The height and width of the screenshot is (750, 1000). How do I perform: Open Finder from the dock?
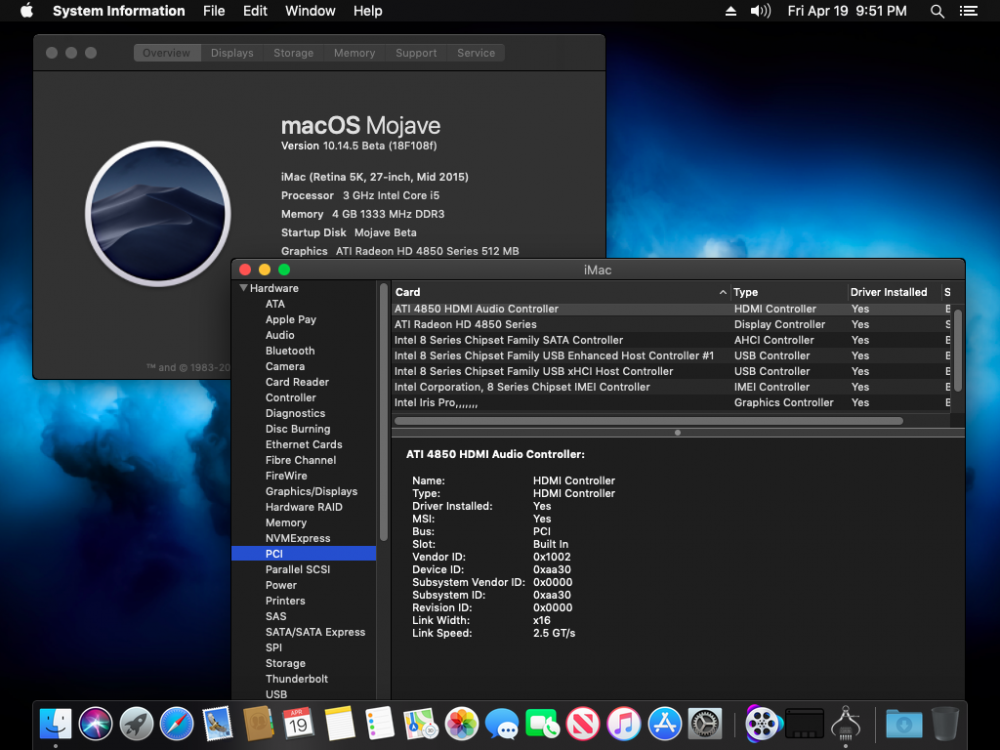[x=55, y=724]
